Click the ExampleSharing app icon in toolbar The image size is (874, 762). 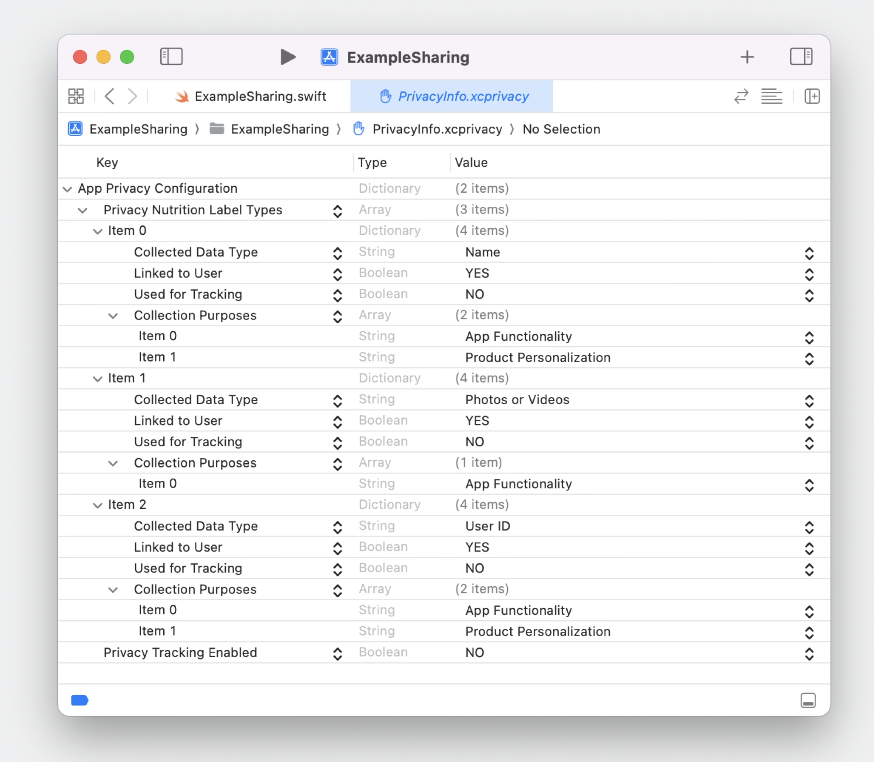(329, 57)
